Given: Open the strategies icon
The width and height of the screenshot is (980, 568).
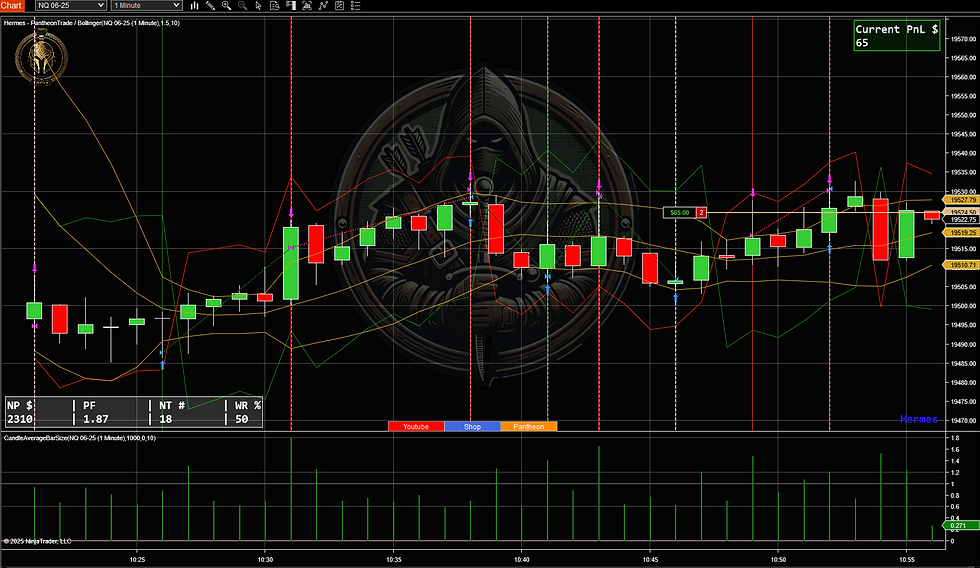Looking at the screenshot, I should pyautogui.click(x=339, y=6).
